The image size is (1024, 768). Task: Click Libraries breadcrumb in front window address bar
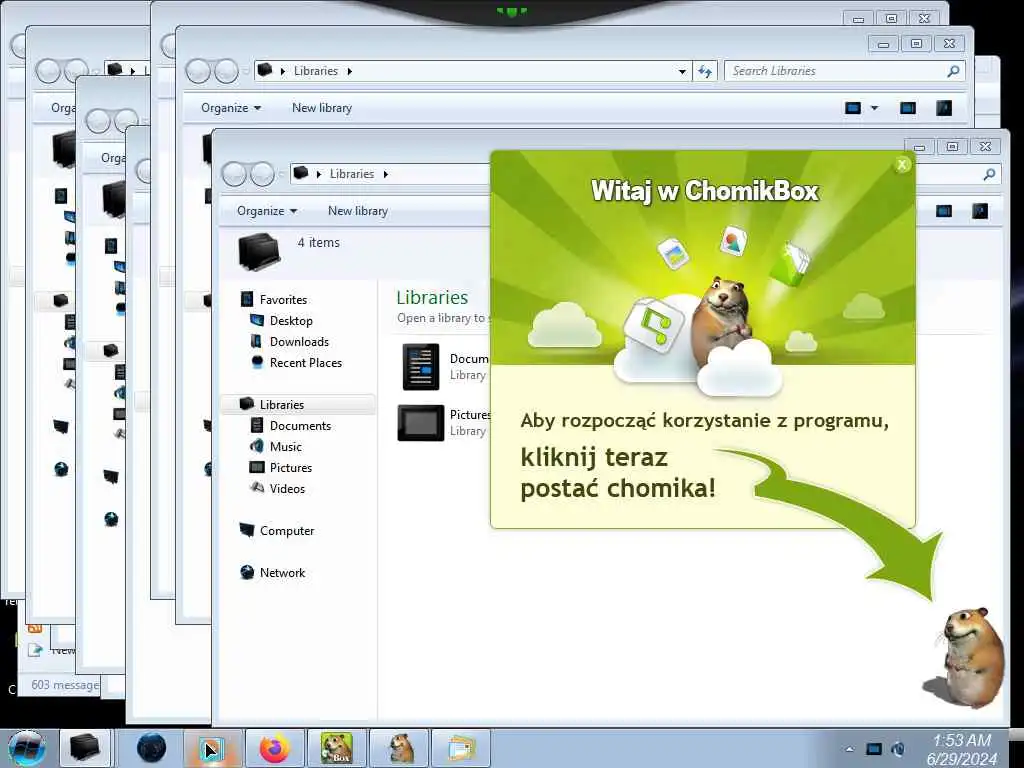[351, 174]
